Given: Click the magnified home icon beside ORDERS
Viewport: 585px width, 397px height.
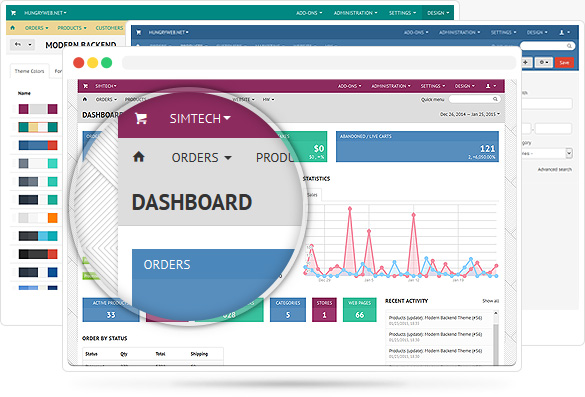Looking at the screenshot, I should point(139,157).
